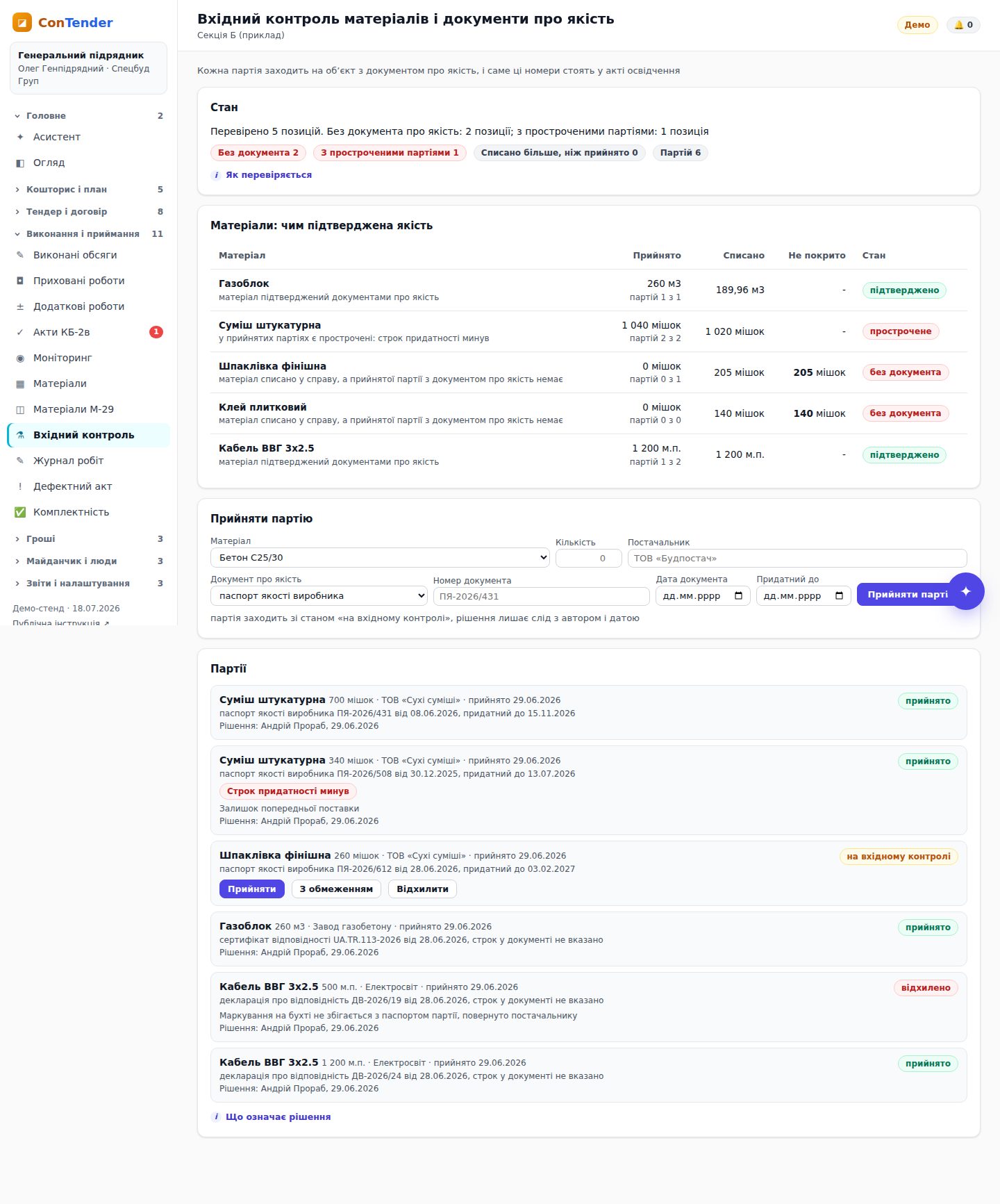Image resolution: width=1000 pixels, height=1204 pixels.
Task: Click the Кількість quantity input field
Action: (x=589, y=558)
